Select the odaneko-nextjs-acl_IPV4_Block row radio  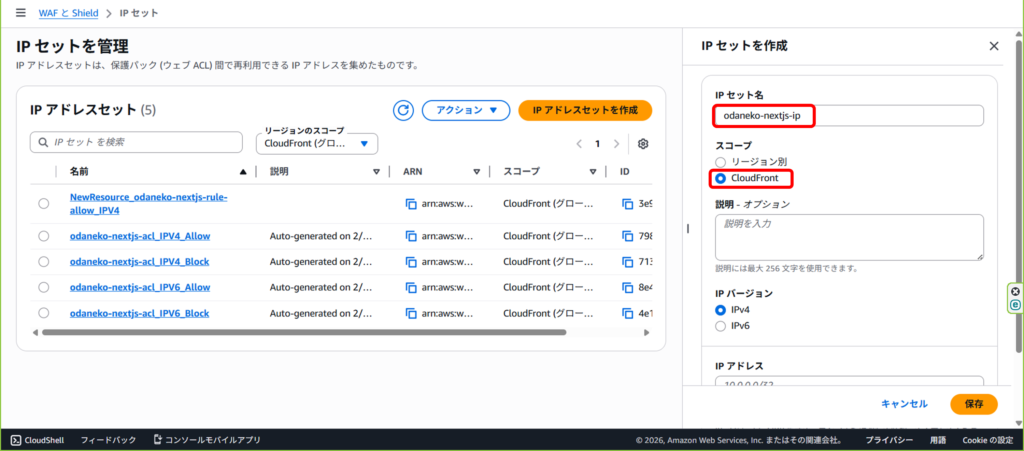(x=43, y=262)
